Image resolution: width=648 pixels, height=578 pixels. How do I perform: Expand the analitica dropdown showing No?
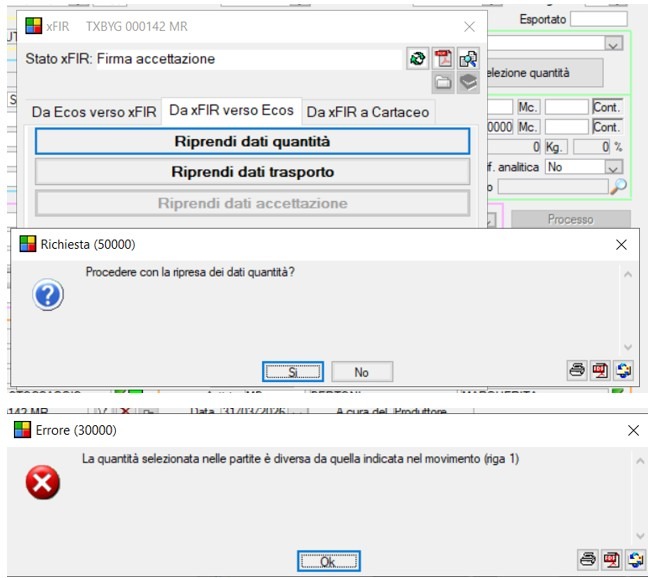click(613, 167)
